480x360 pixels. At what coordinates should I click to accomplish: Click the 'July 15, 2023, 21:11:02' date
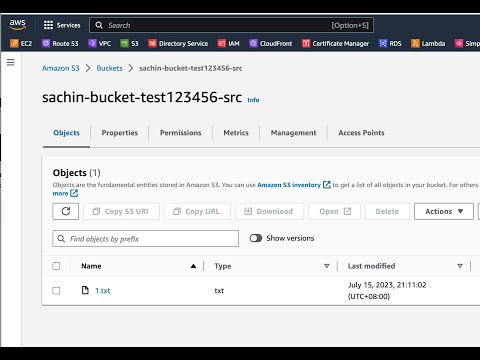(387, 285)
